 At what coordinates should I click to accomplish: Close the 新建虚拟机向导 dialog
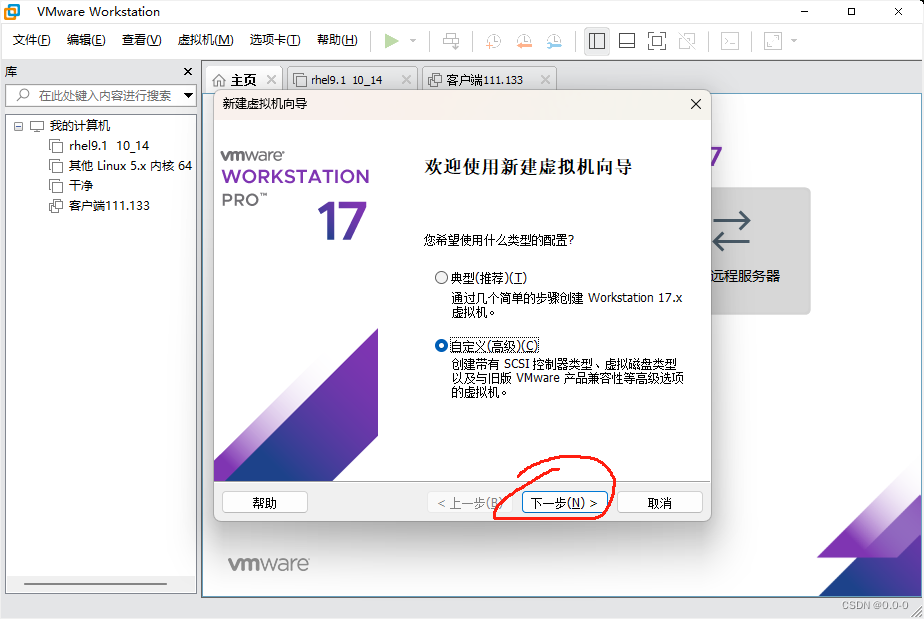pos(696,104)
